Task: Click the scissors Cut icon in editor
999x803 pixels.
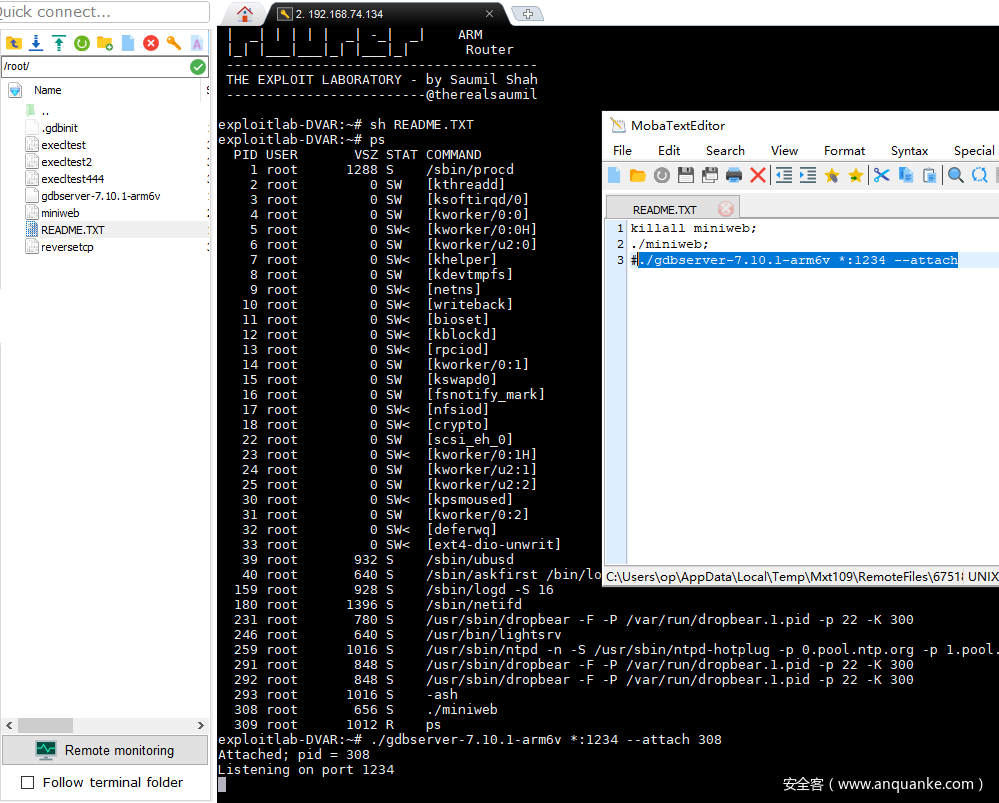Action: (x=881, y=175)
